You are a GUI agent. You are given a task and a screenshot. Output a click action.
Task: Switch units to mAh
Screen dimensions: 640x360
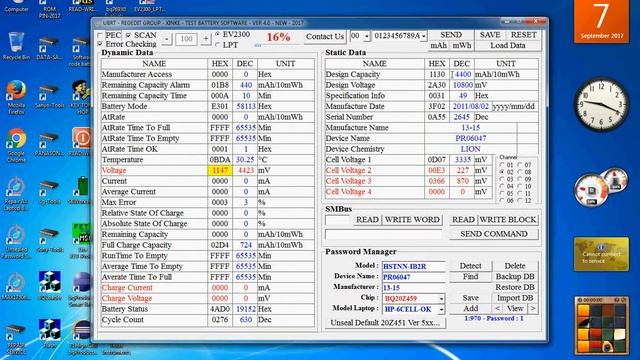click(x=439, y=46)
